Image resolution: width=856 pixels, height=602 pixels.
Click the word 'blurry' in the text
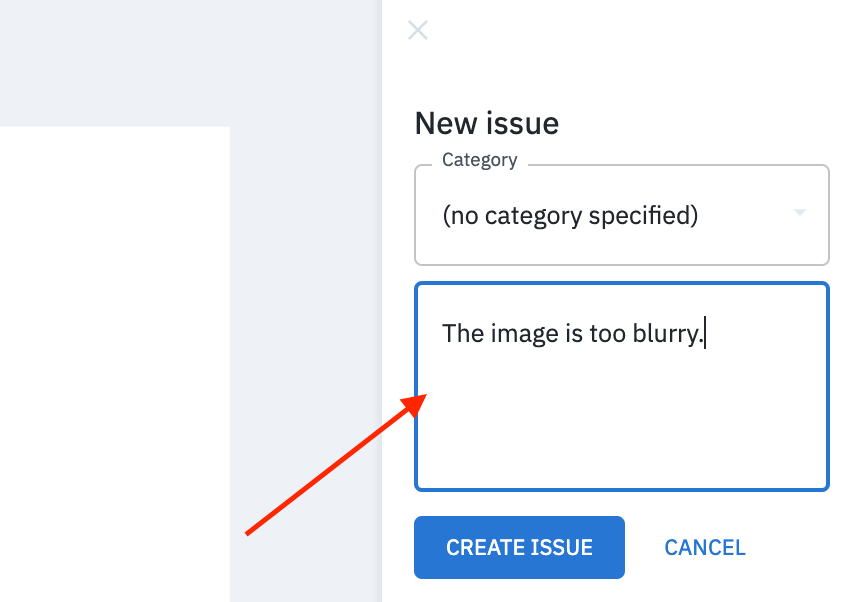click(x=665, y=334)
